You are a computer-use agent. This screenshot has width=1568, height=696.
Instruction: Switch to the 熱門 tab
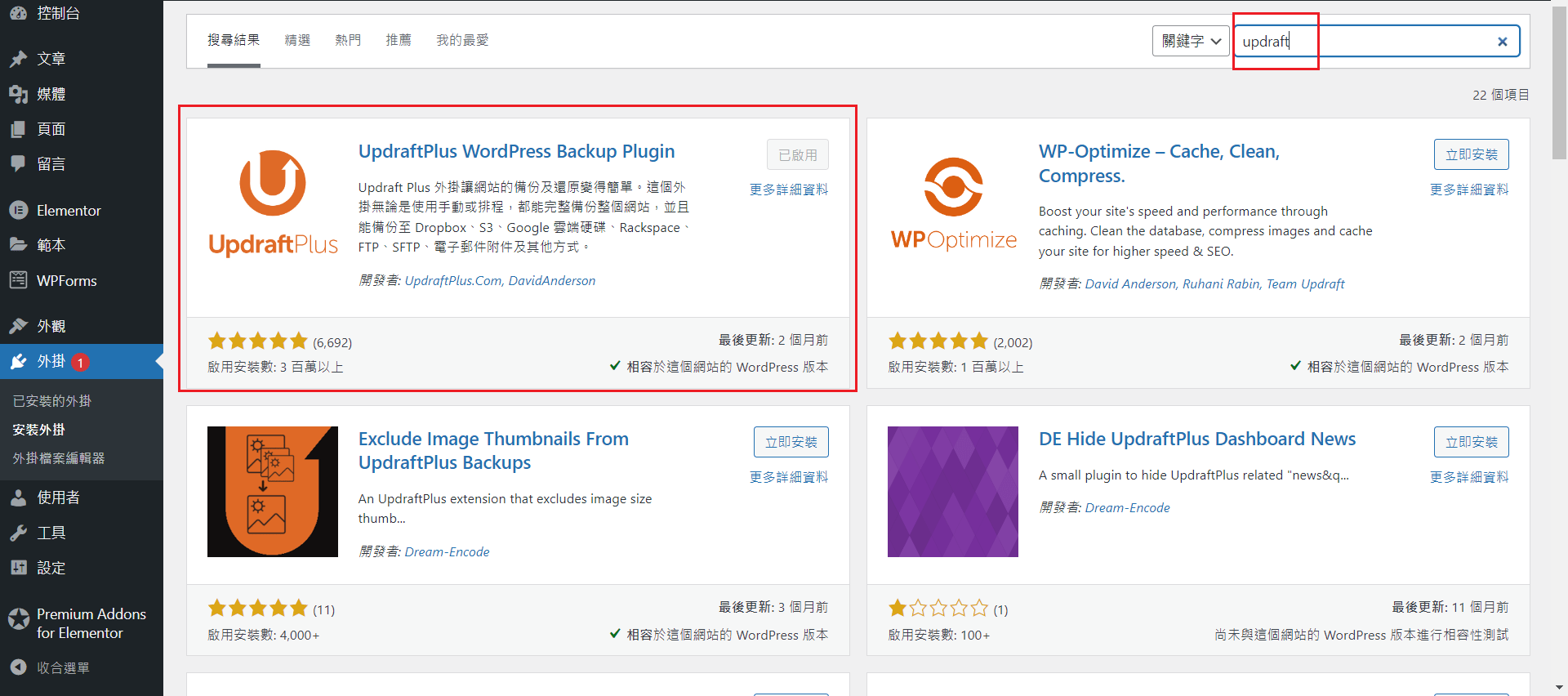pos(348,40)
